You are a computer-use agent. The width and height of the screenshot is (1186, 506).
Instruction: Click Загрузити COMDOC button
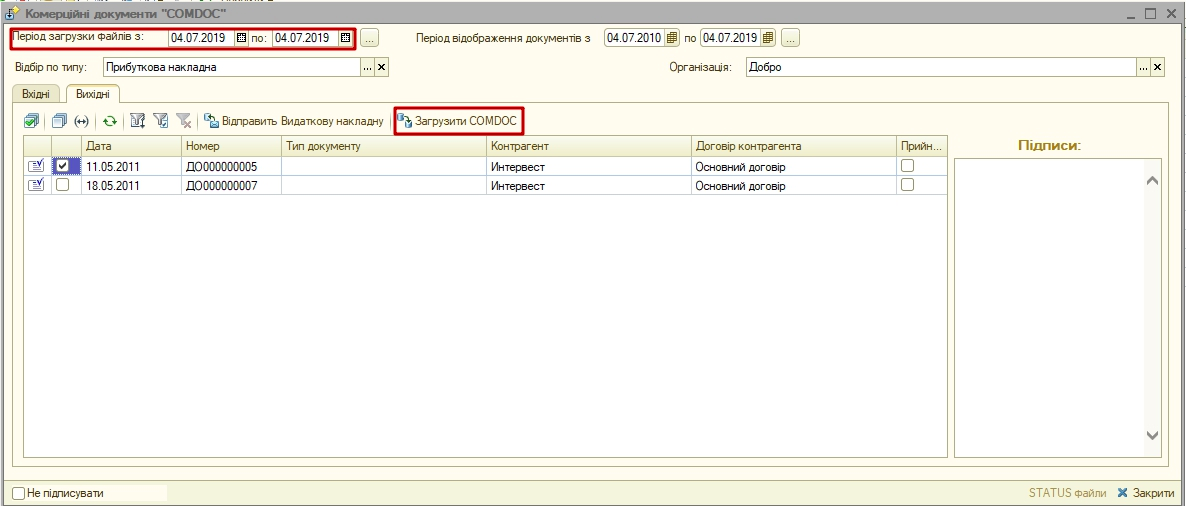pos(458,121)
